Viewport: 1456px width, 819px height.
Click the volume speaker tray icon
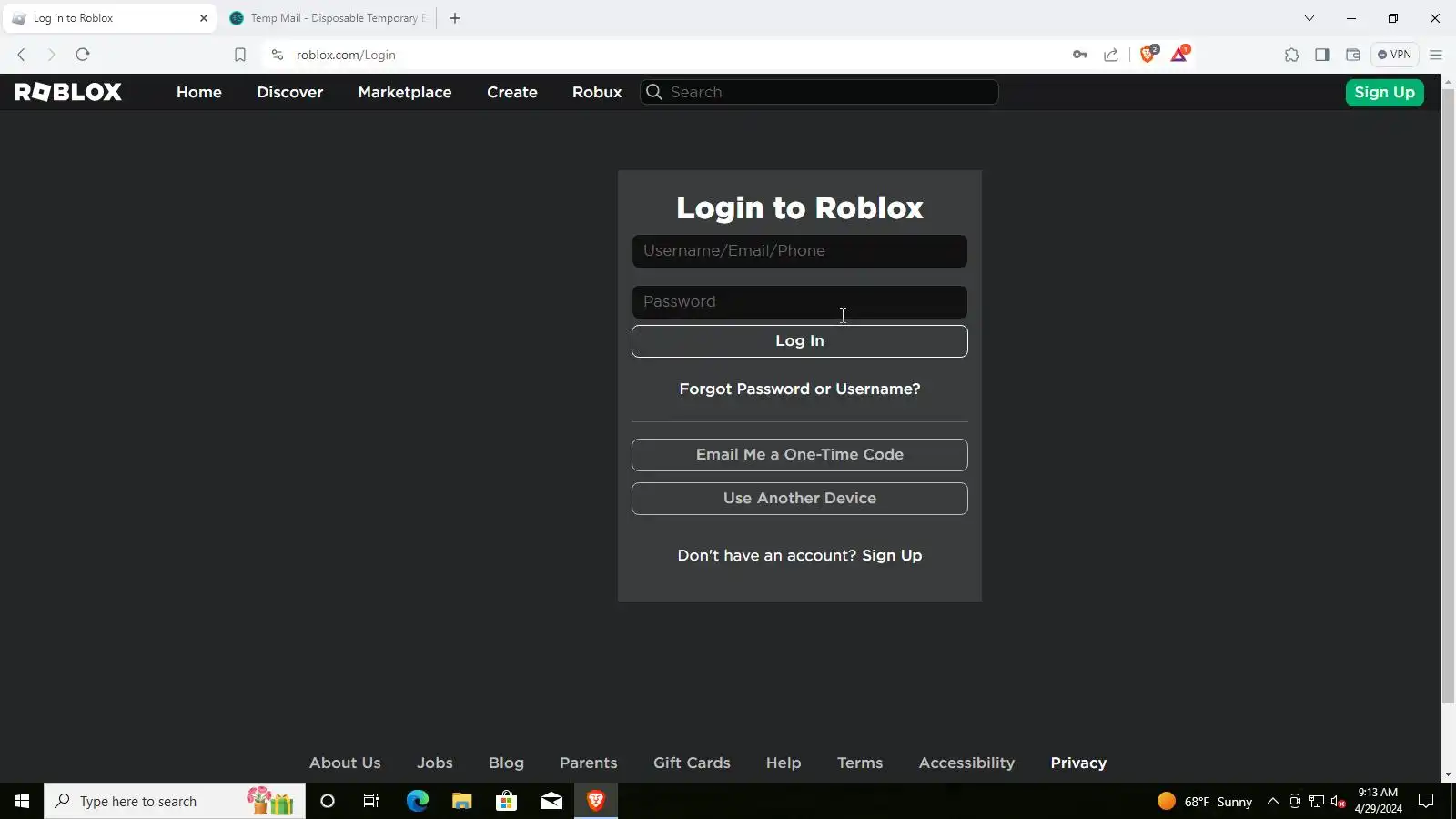1338,801
